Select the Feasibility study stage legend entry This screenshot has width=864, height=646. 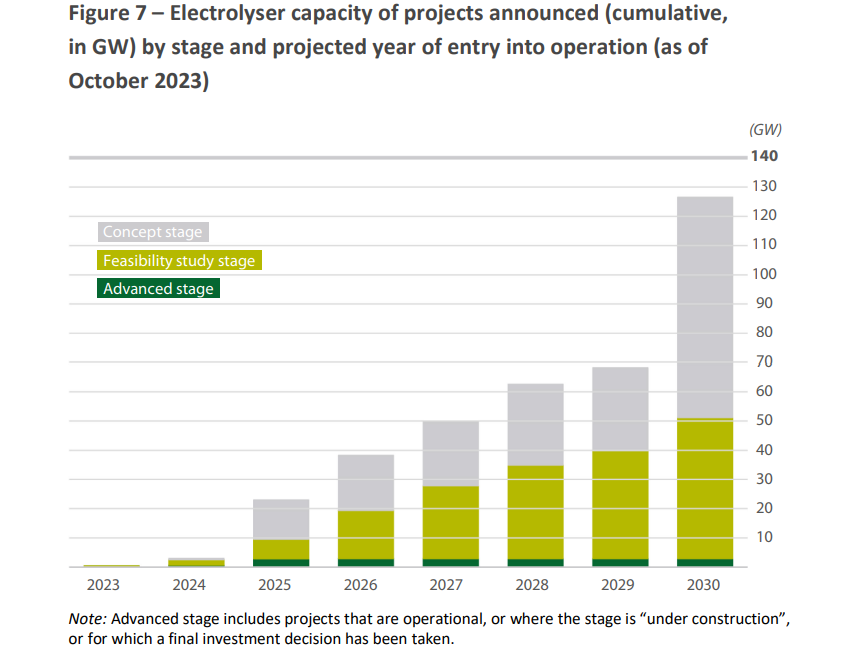tap(180, 261)
